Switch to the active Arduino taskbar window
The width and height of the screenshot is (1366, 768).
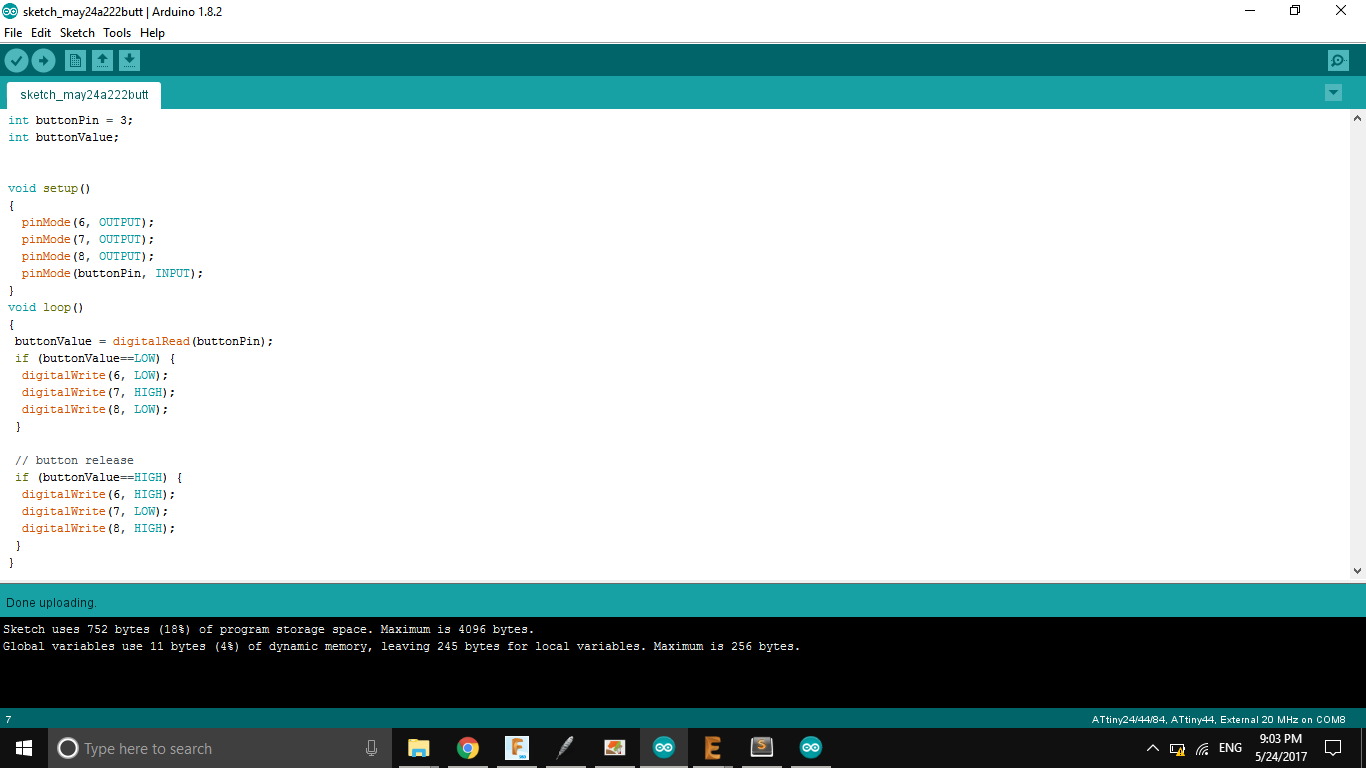coord(663,748)
